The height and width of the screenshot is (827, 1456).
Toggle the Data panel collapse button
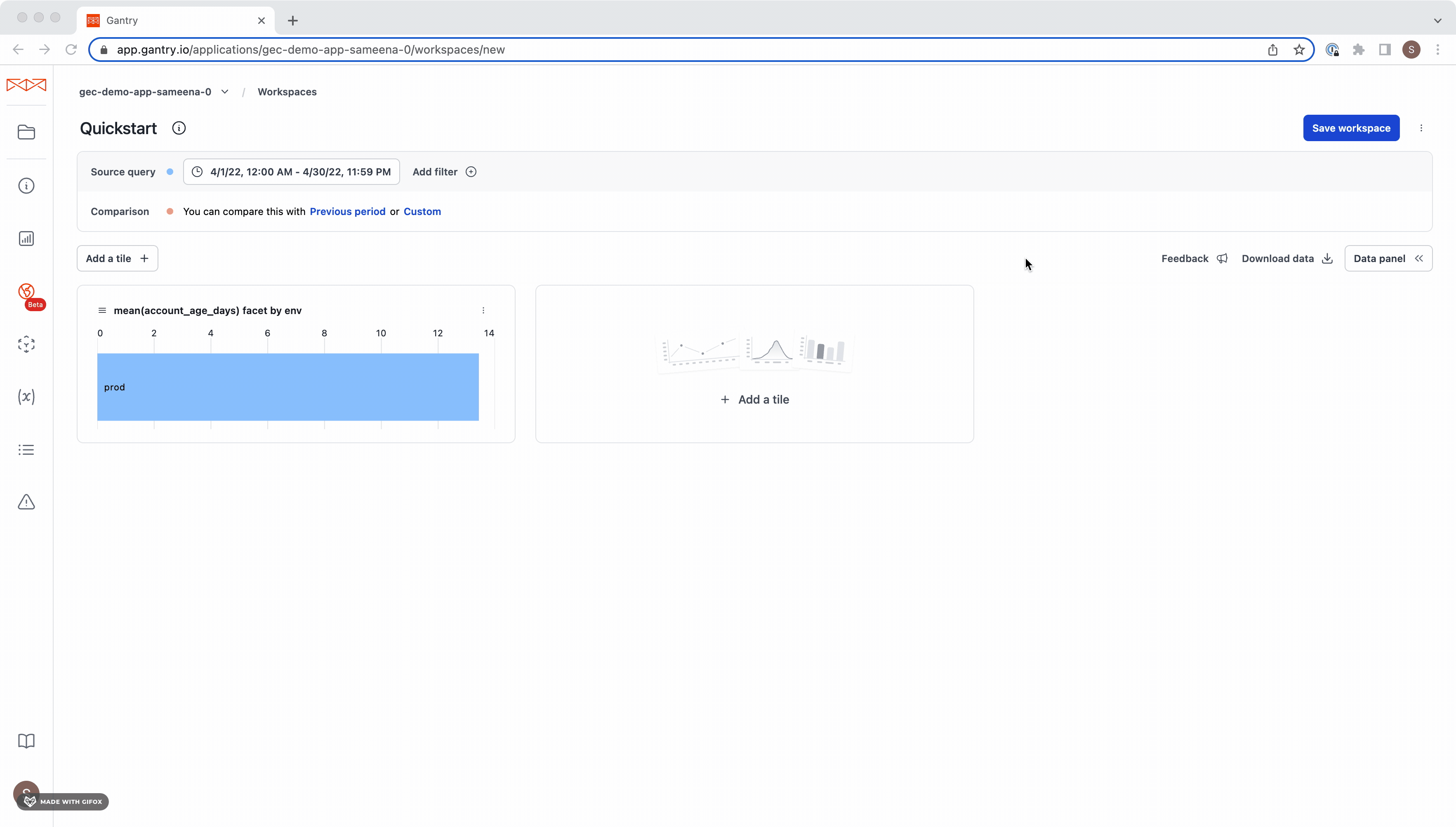[x=1388, y=258]
